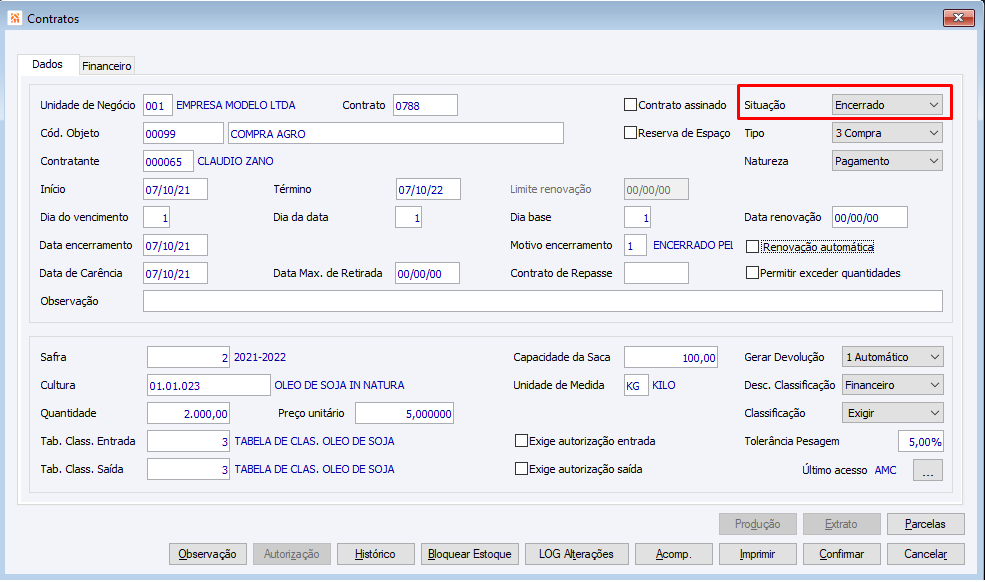Open the Histórico button
Image resolution: width=985 pixels, height=582 pixels.
pos(375,554)
